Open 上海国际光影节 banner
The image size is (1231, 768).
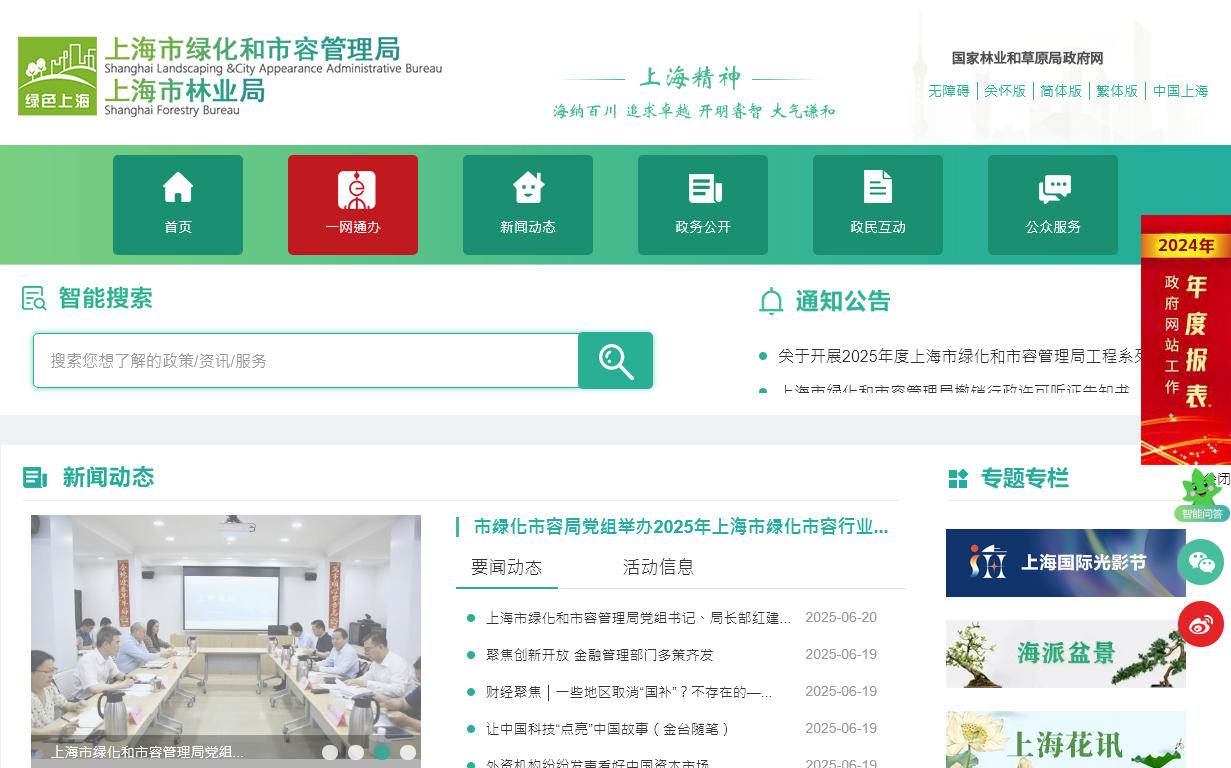point(1066,563)
